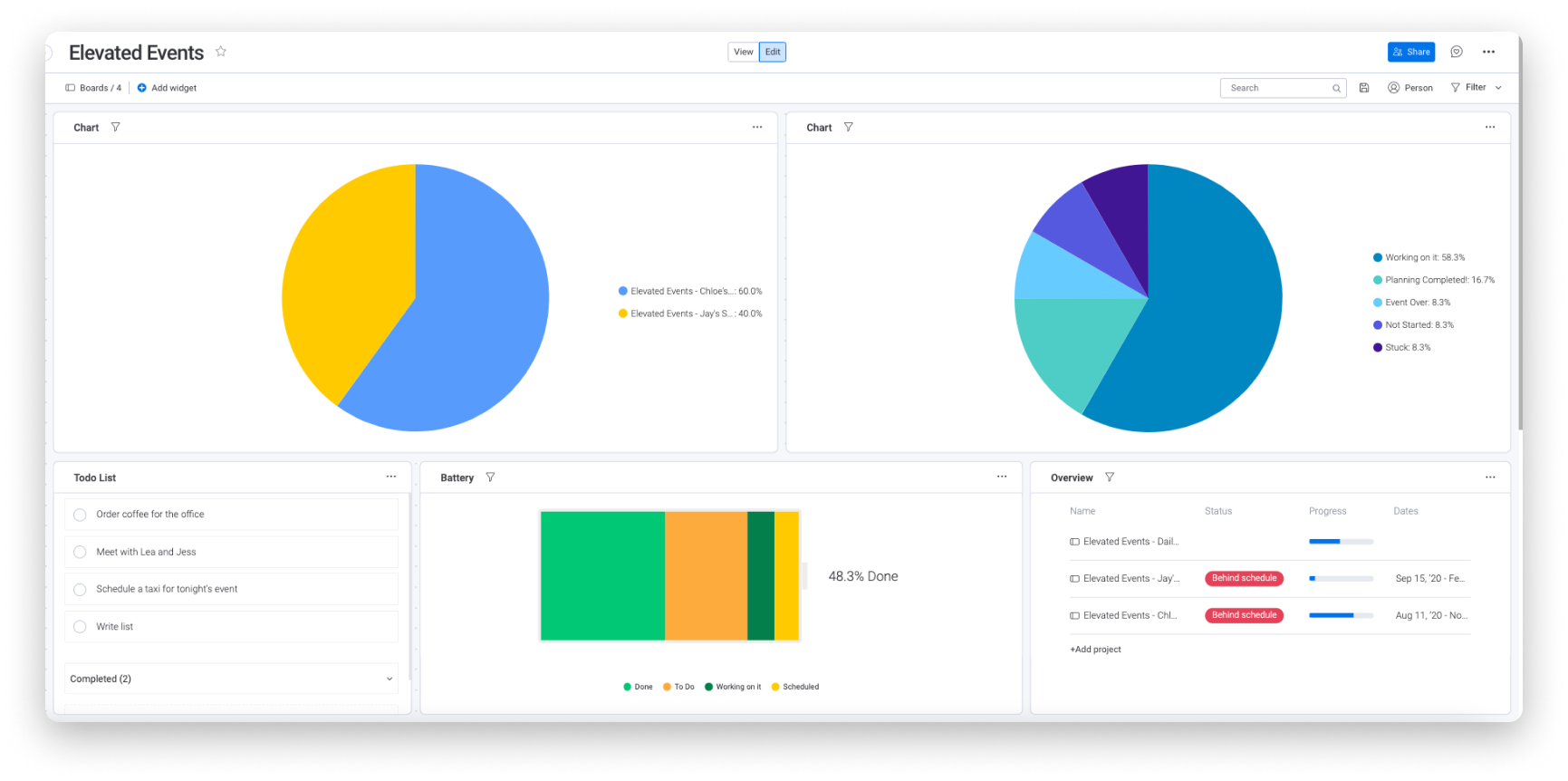Open the Elevated Events - Chl.. project link

tap(1130, 615)
